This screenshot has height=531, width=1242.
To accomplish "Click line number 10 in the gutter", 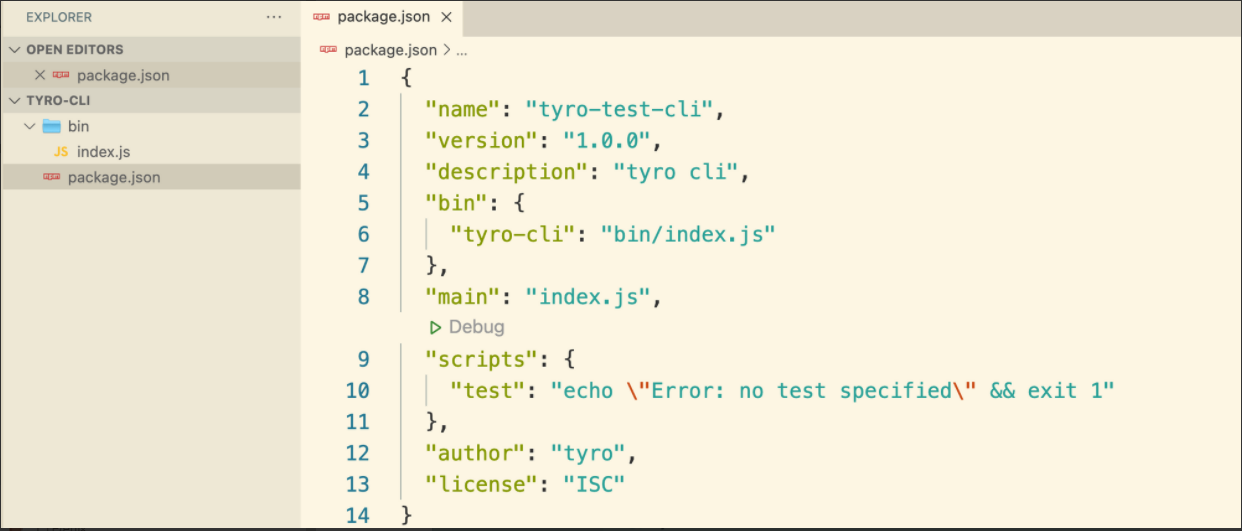I will pos(357,390).
